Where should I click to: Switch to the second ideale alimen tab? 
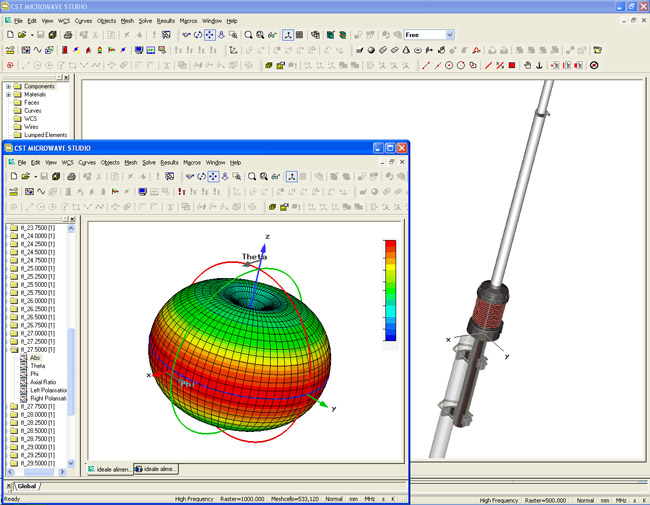[157, 469]
